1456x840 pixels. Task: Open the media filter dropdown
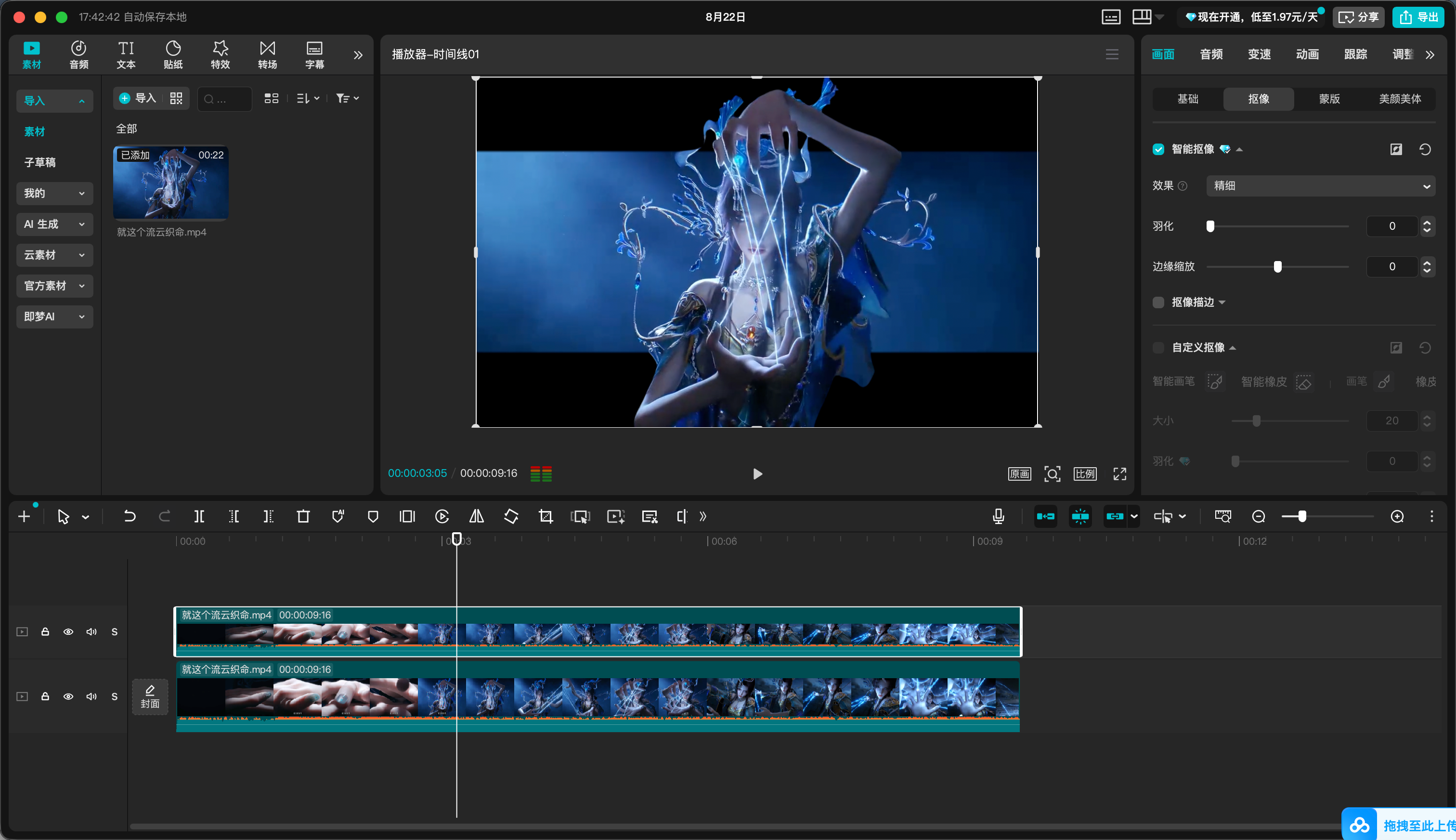tap(348, 99)
